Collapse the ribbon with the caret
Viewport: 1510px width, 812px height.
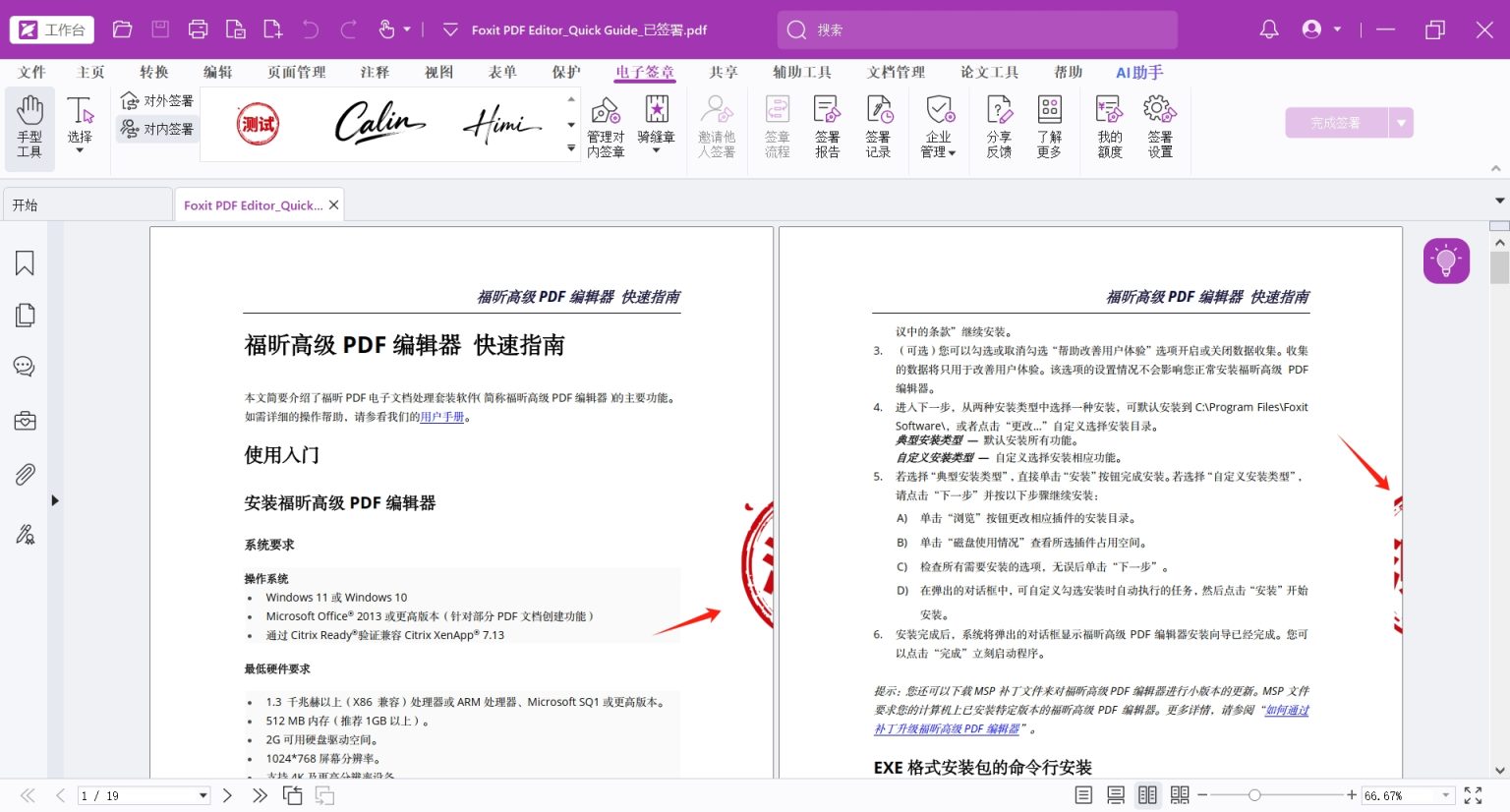coord(1496,168)
